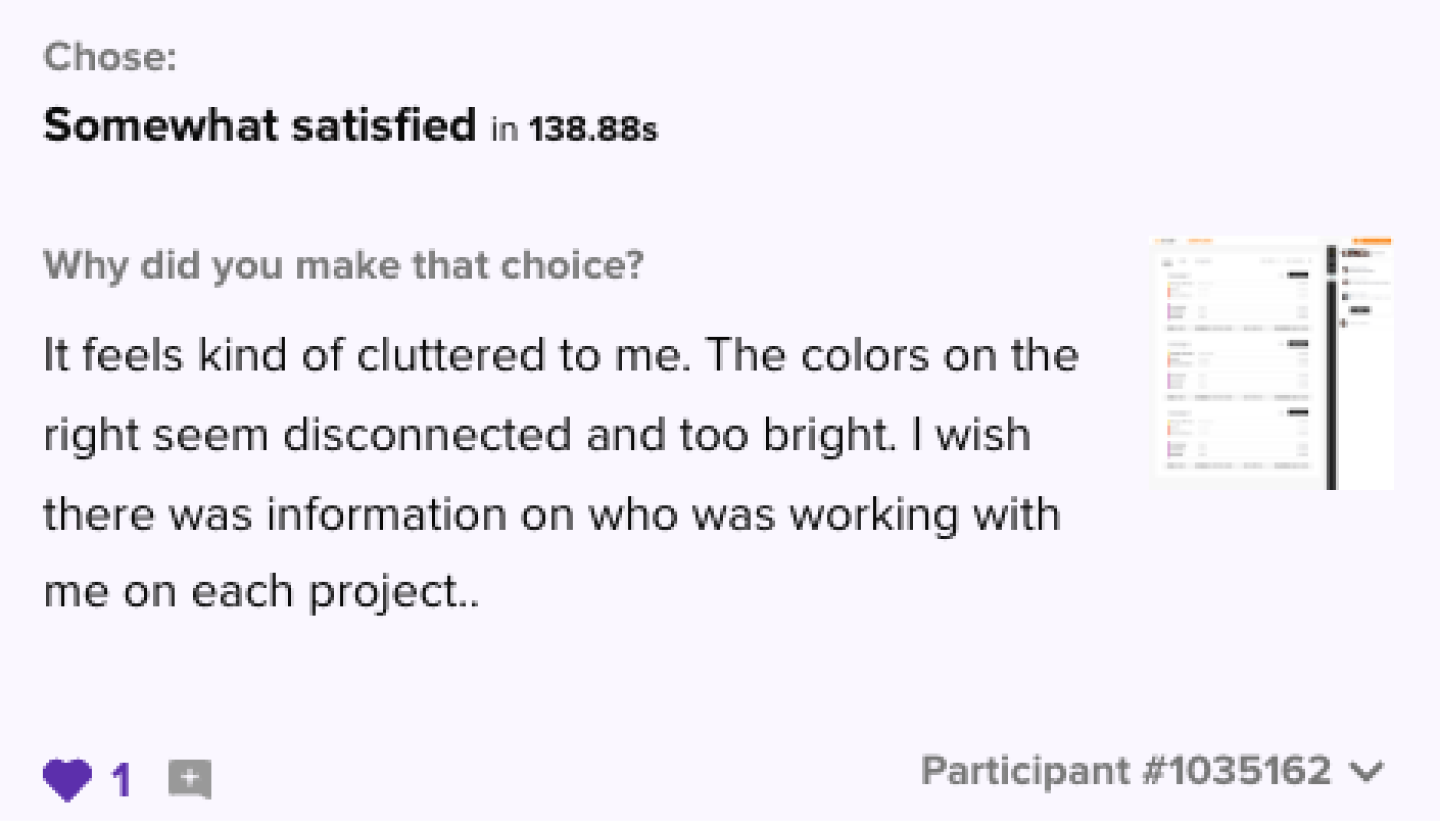Open the design screenshot thumbnail
This screenshot has height=822, width=1440.
(x=1272, y=363)
